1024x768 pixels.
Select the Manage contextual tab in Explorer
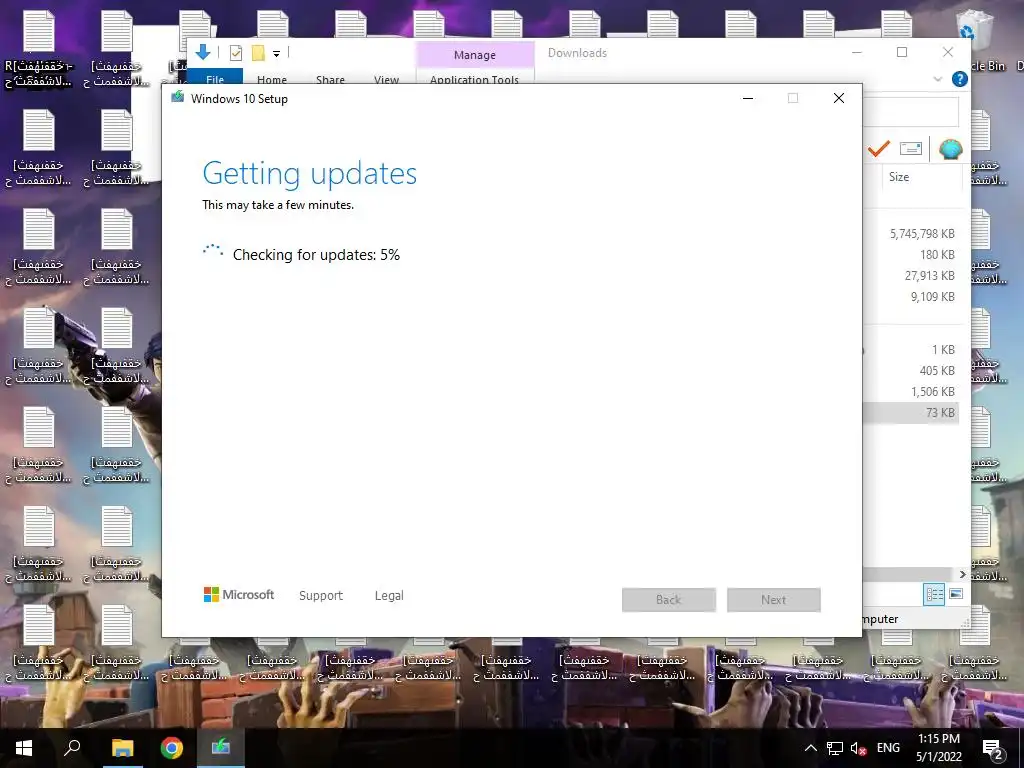475,55
